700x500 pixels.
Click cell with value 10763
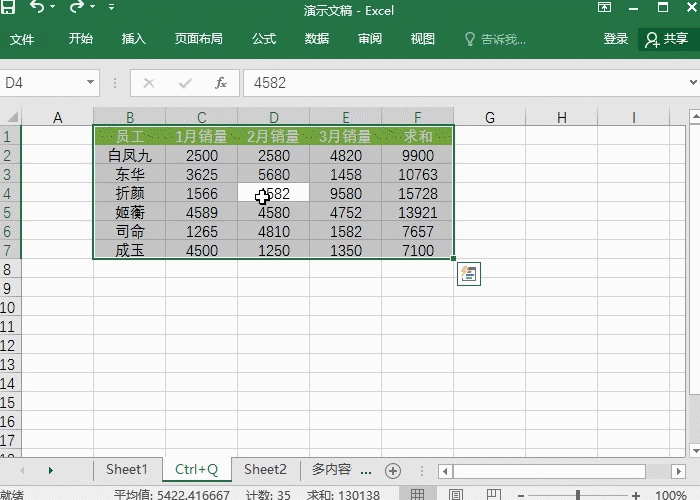[417, 175]
